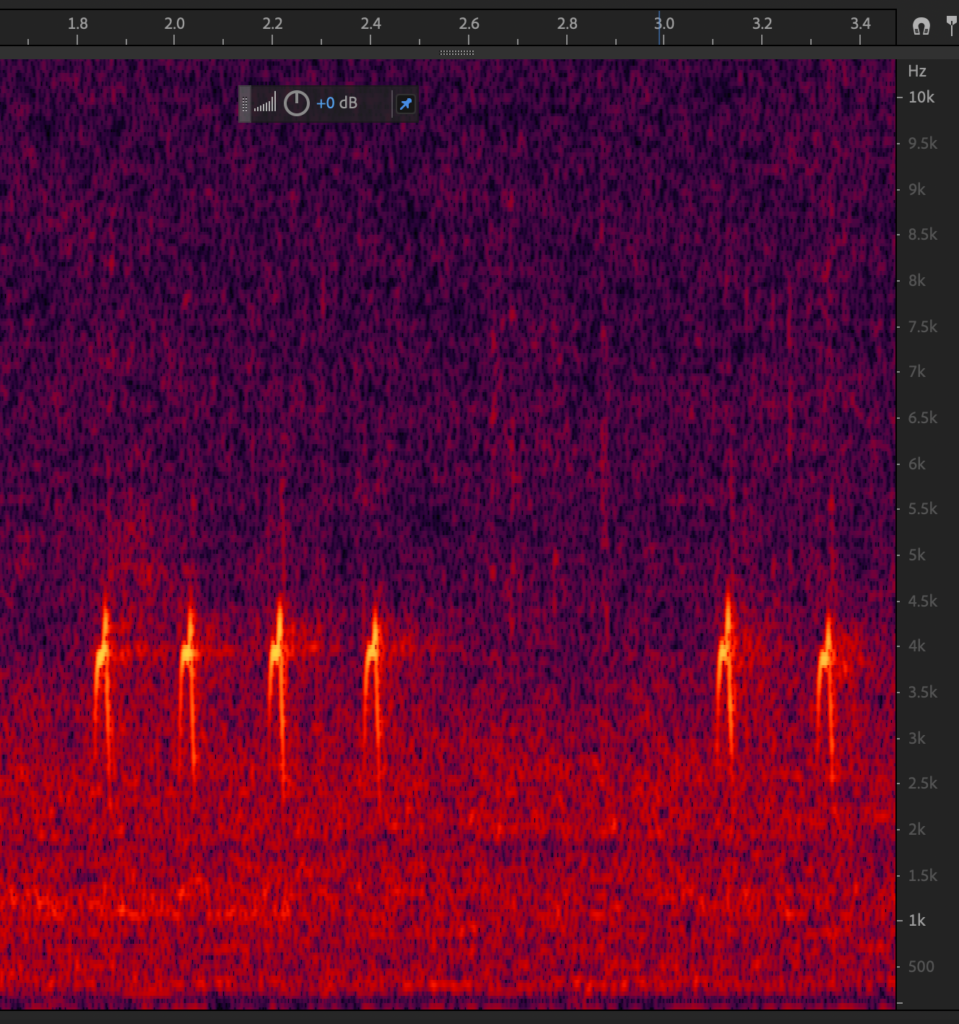This screenshot has height=1024, width=959.
Task: Click the 6.5k frequency scale label
Action: click(x=922, y=418)
